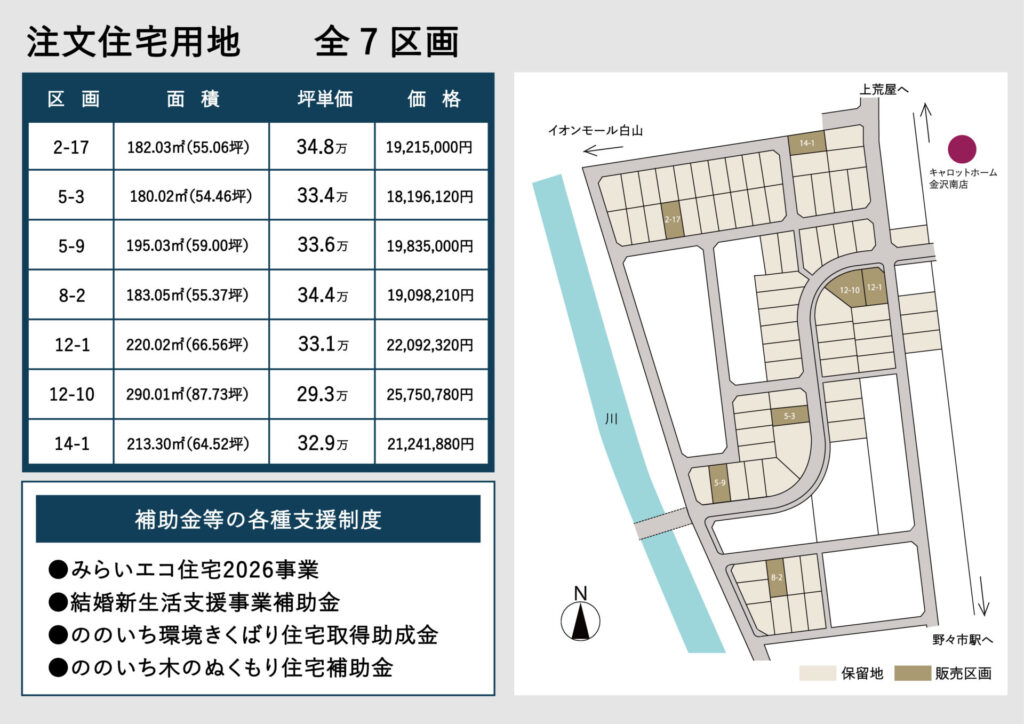Click the 坪単価 column header
Screen dimensions: 1024x724
pos(324,98)
